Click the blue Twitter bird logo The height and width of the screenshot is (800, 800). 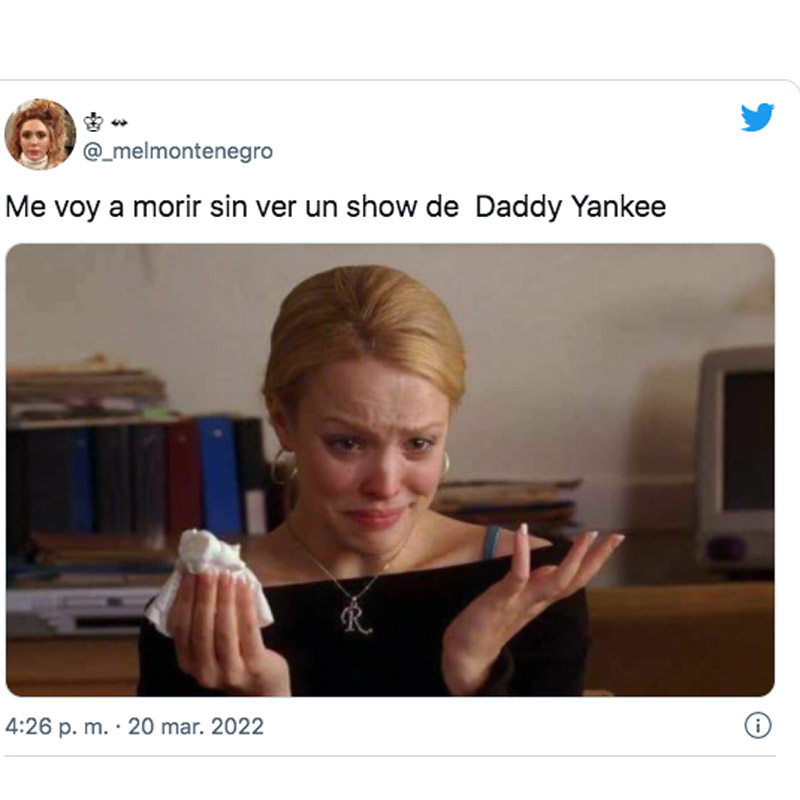(758, 117)
